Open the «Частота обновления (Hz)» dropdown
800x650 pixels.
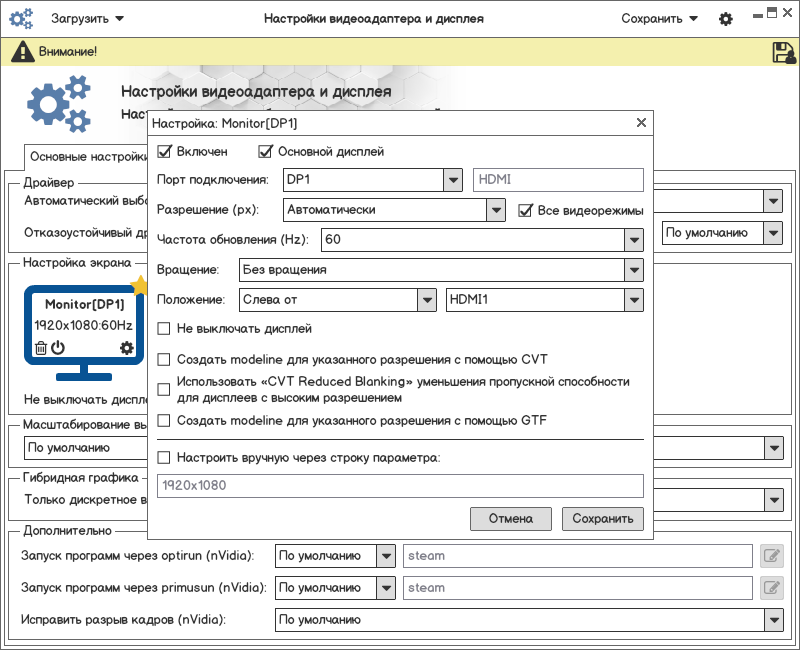(x=632, y=240)
